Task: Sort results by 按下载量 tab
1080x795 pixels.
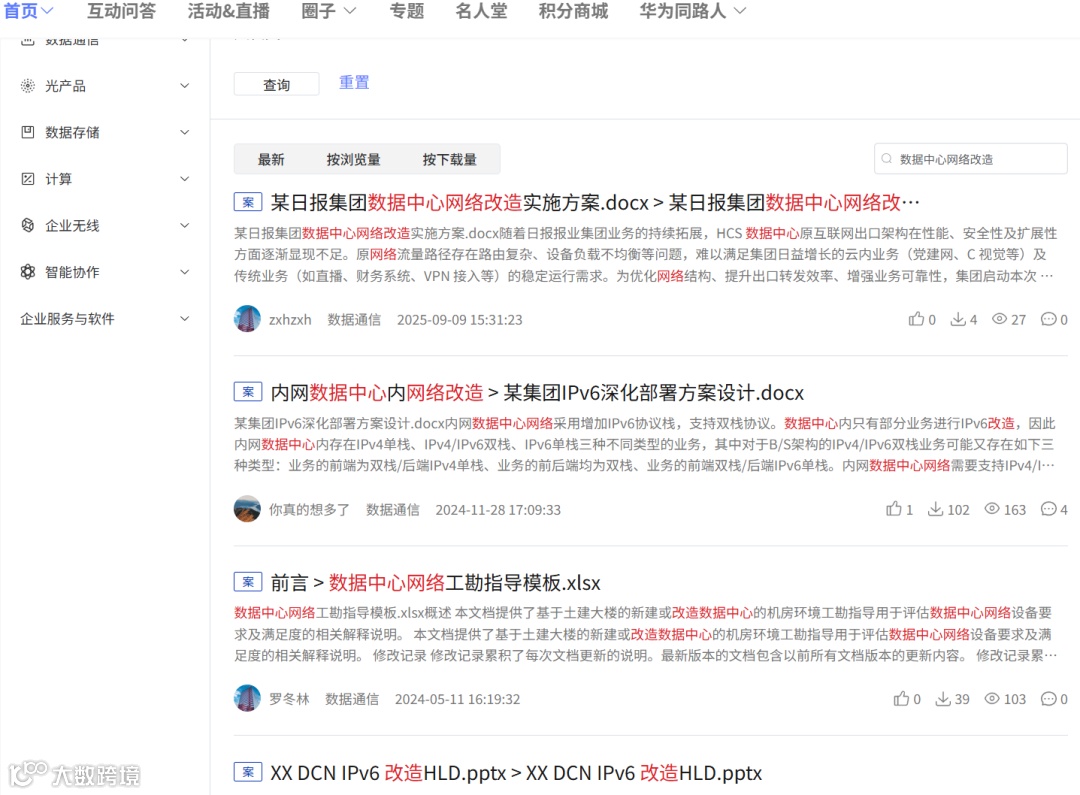Action: (x=450, y=159)
